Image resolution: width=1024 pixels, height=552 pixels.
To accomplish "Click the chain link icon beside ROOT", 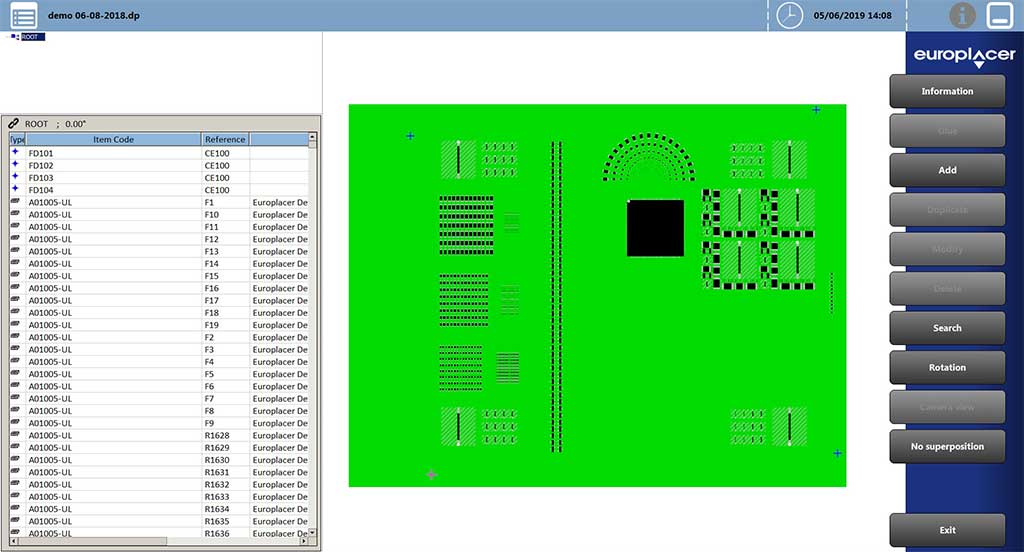I will click(x=14, y=124).
